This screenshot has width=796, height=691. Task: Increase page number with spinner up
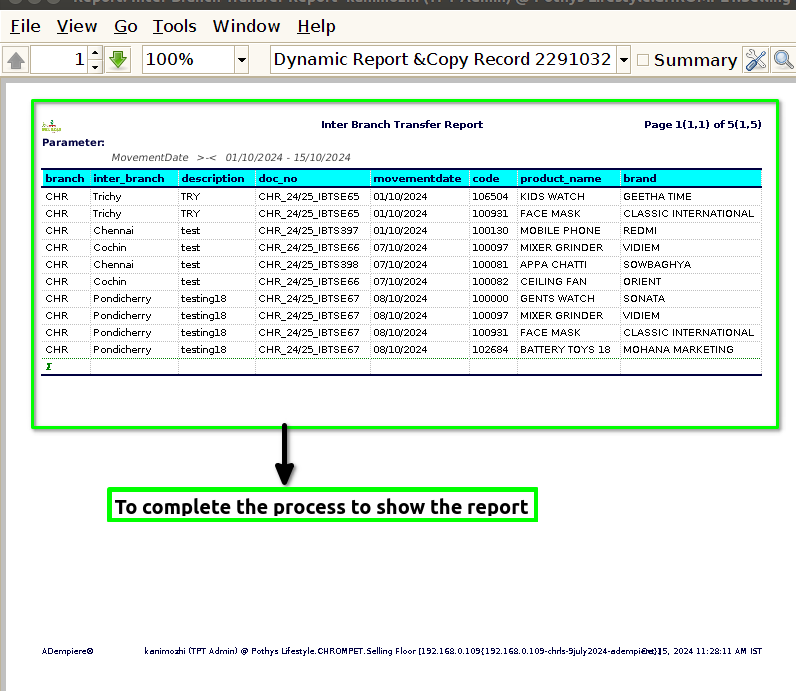[95, 53]
